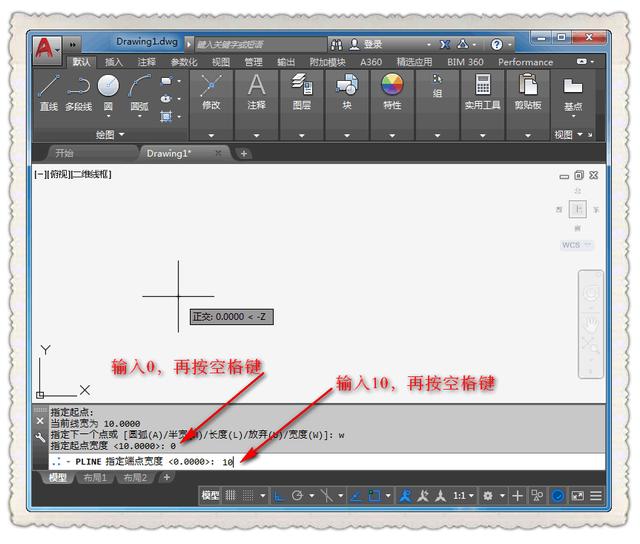The height and width of the screenshot is (544, 640).
Task: Toggle Model space (模型) button in status bar
Action: 211,495
